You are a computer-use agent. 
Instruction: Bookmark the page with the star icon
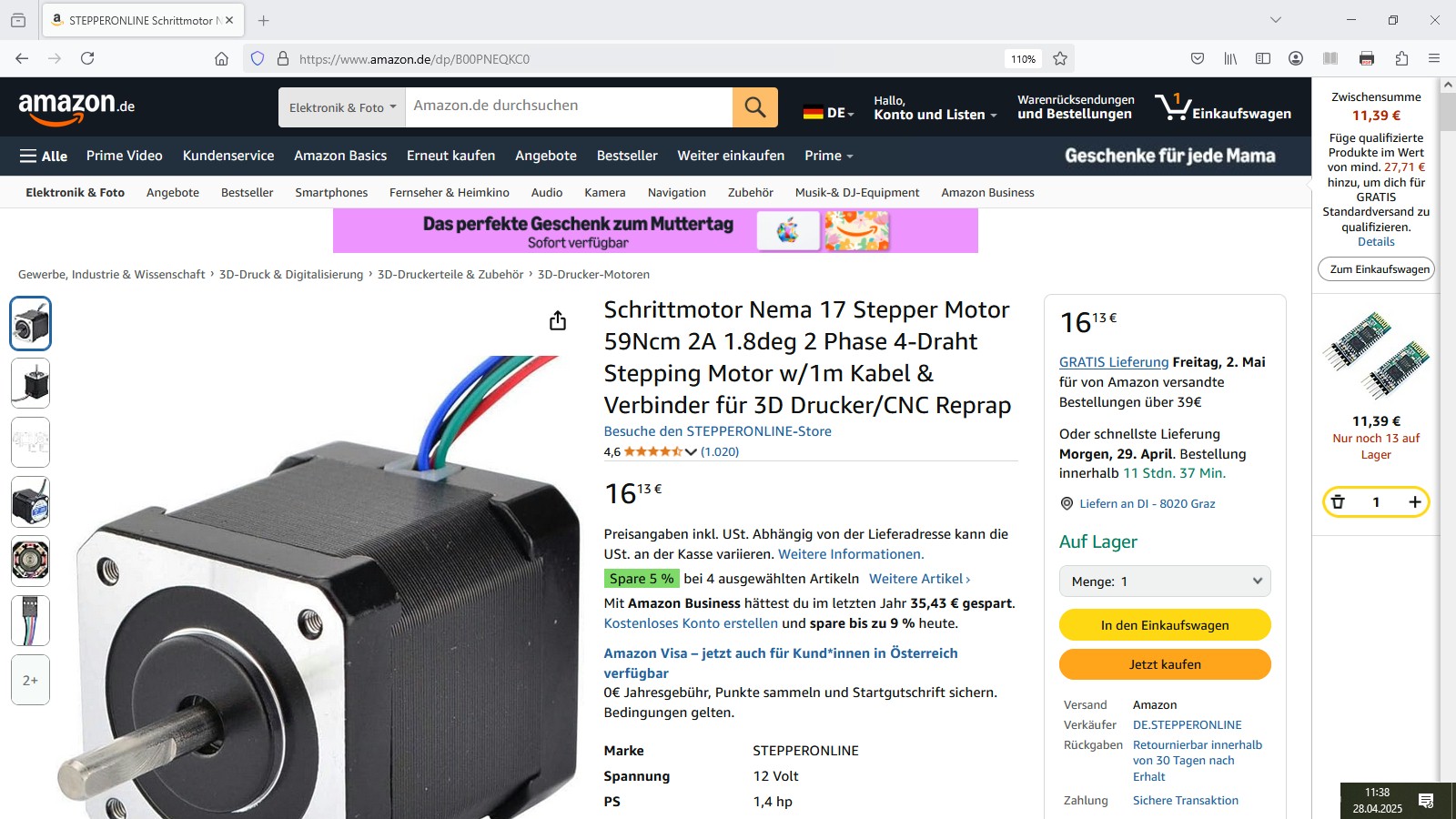pyautogui.click(x=1060, y=58)
